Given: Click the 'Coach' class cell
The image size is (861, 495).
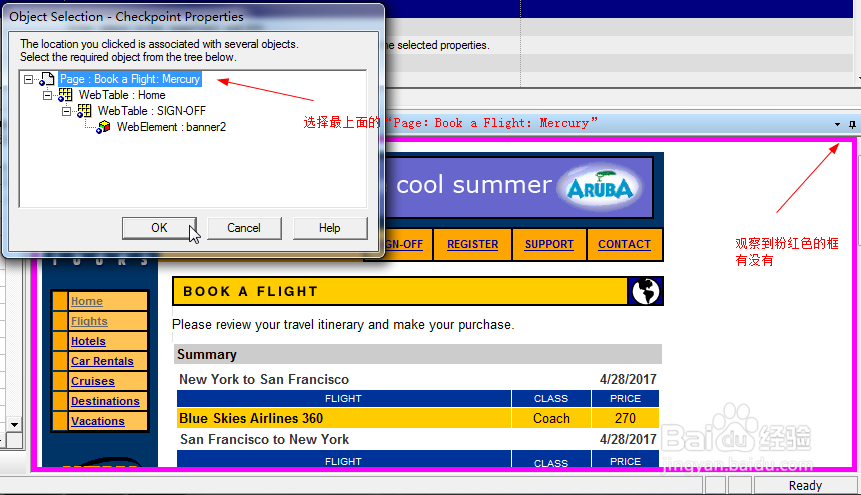Looking at the screenshot, I should tap(551, 419).
